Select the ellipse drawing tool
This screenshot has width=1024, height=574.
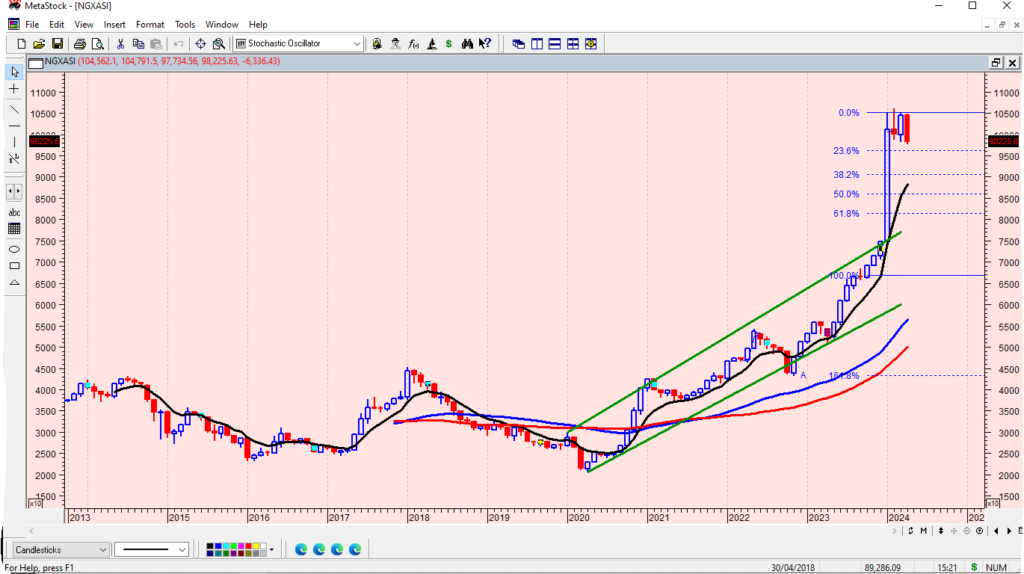14,248
